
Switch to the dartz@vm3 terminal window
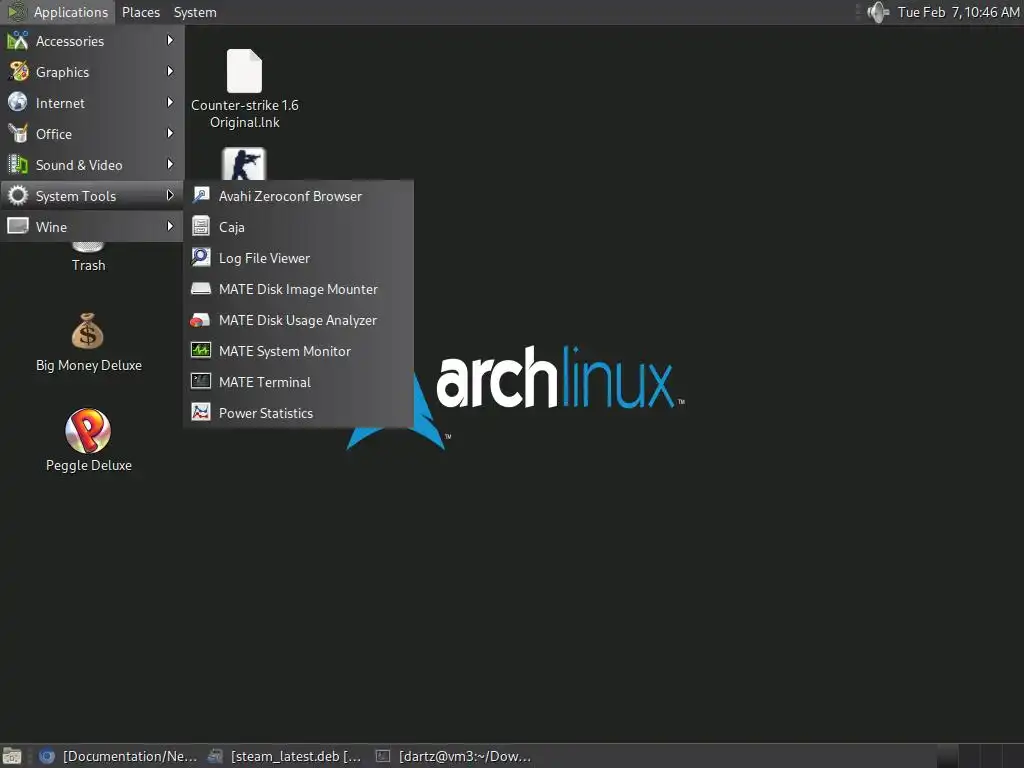[453, 756]
